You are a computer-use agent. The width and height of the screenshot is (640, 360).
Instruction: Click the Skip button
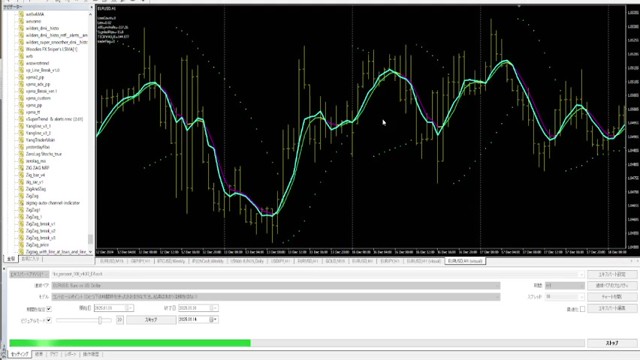pos(151,320)
